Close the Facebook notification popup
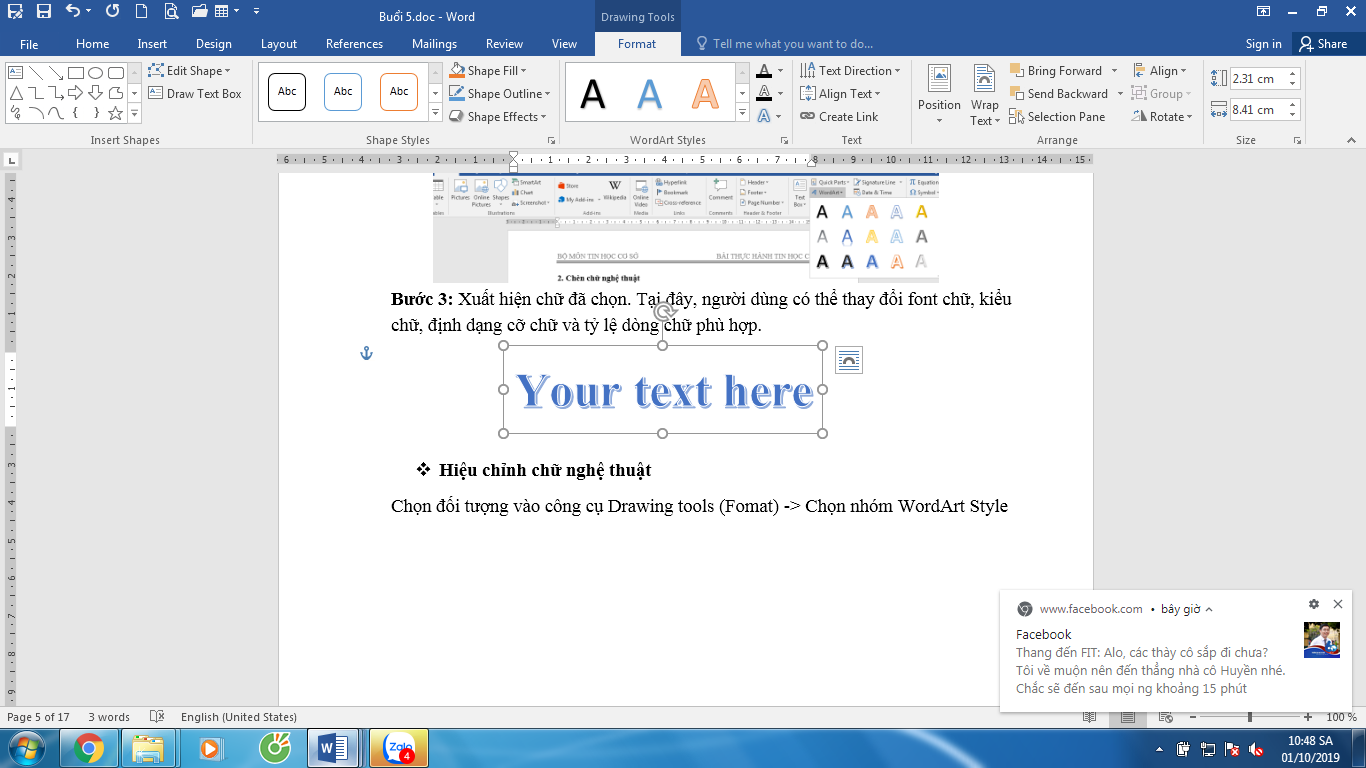Image resolution: width=1366 pixels, height=768 pixels. point(1338,604)
